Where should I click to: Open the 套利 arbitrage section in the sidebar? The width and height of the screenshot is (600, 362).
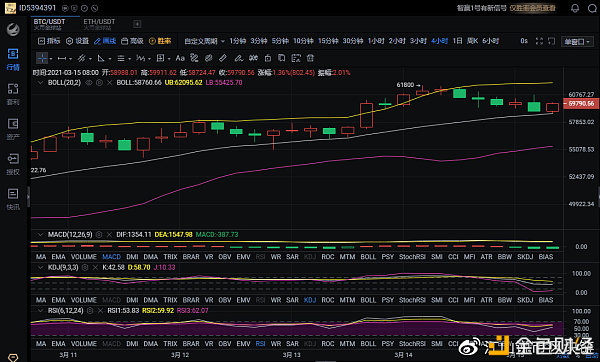(13, 94)
